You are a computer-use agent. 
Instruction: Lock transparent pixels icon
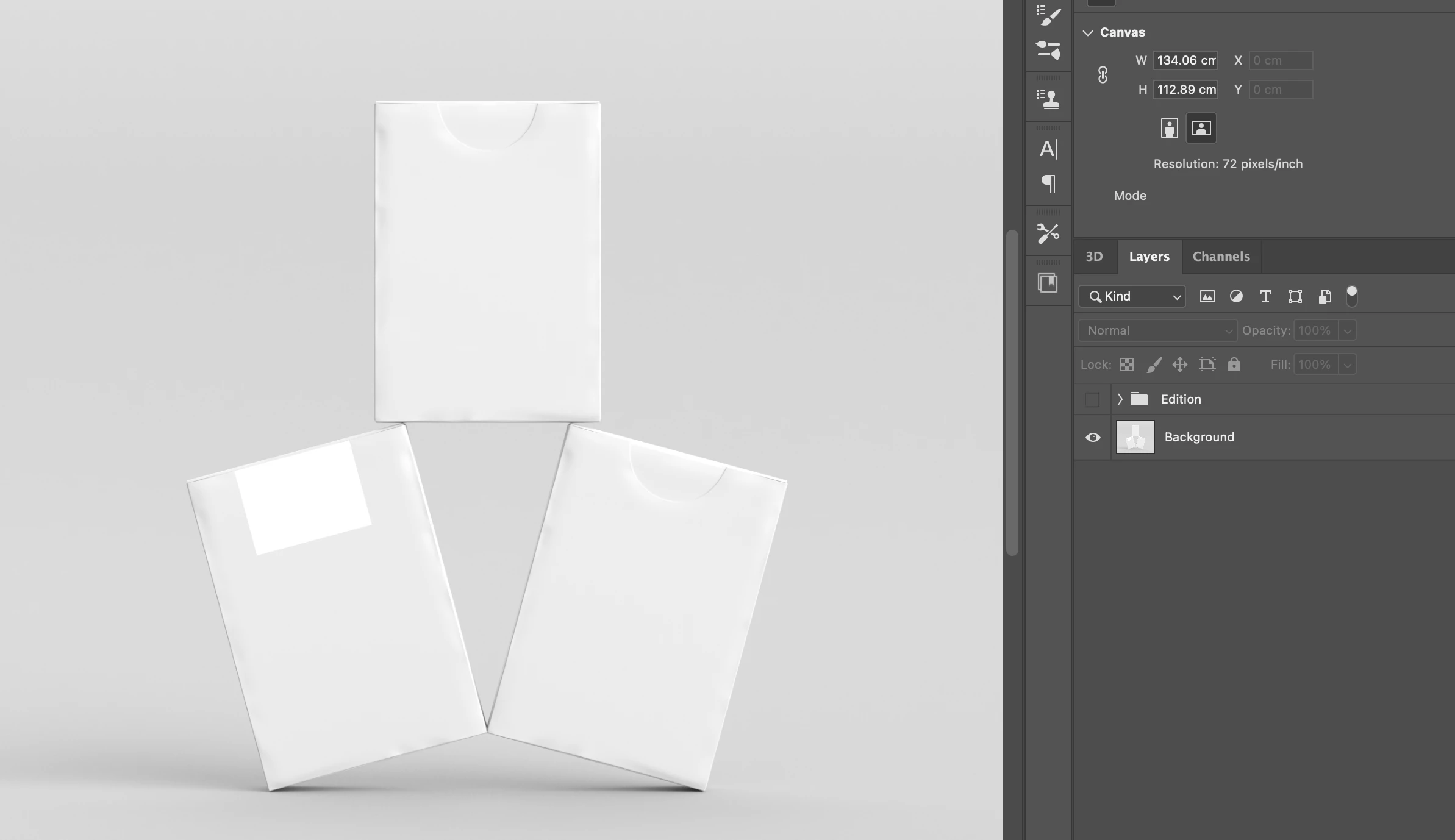(x=1127, y=365)
